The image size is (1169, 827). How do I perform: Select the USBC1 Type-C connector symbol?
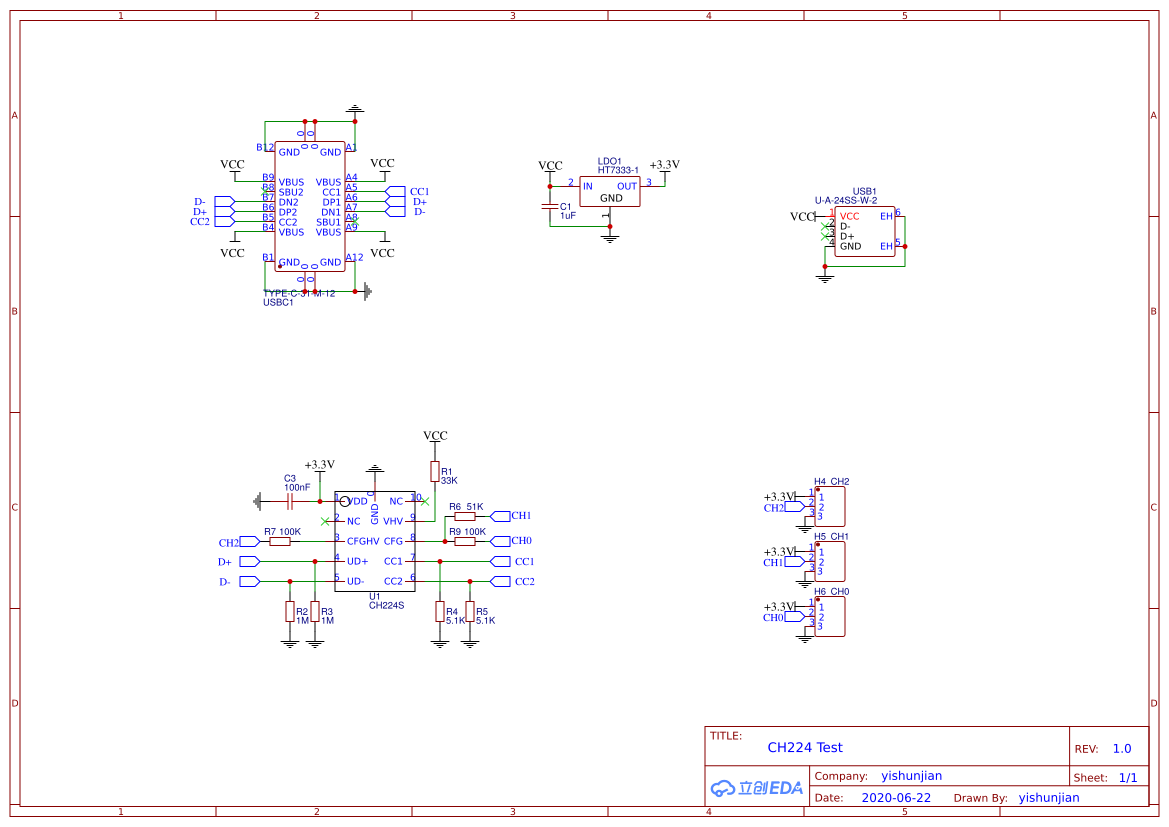pyautogui.click(x=310, y=207)
